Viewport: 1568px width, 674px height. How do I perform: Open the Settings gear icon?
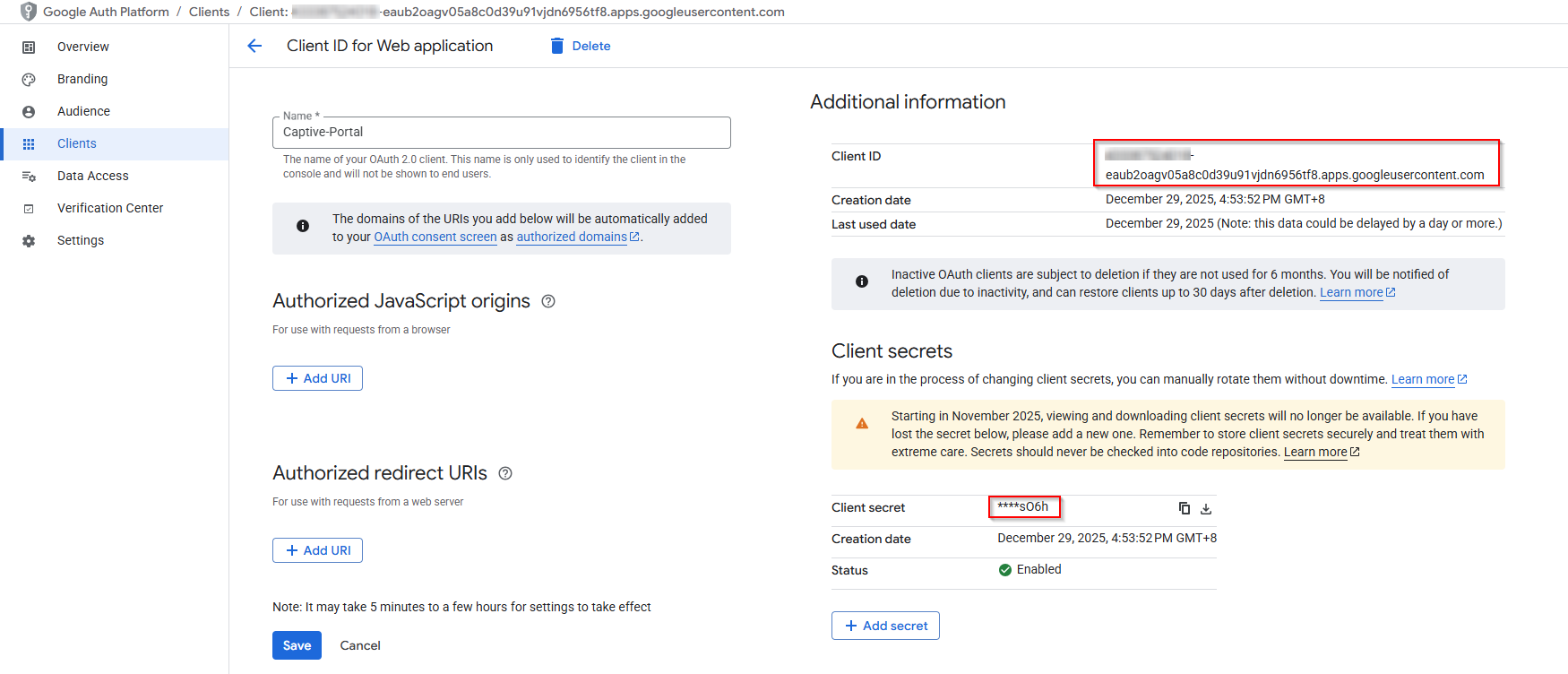pos(29,240)
